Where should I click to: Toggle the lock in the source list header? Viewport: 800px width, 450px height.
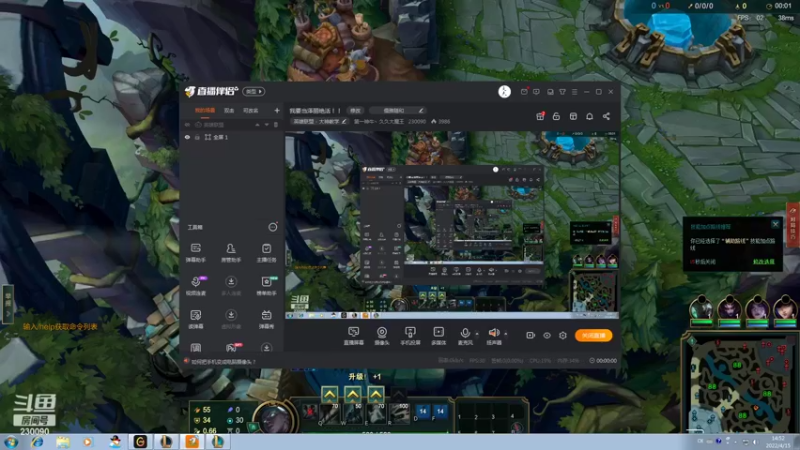198,124
